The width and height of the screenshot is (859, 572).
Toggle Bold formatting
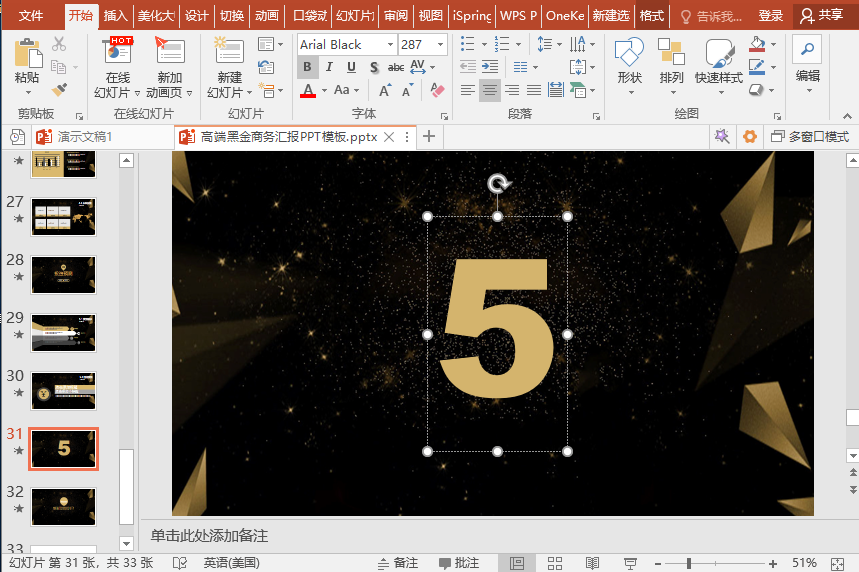click(x=307, y=67)
